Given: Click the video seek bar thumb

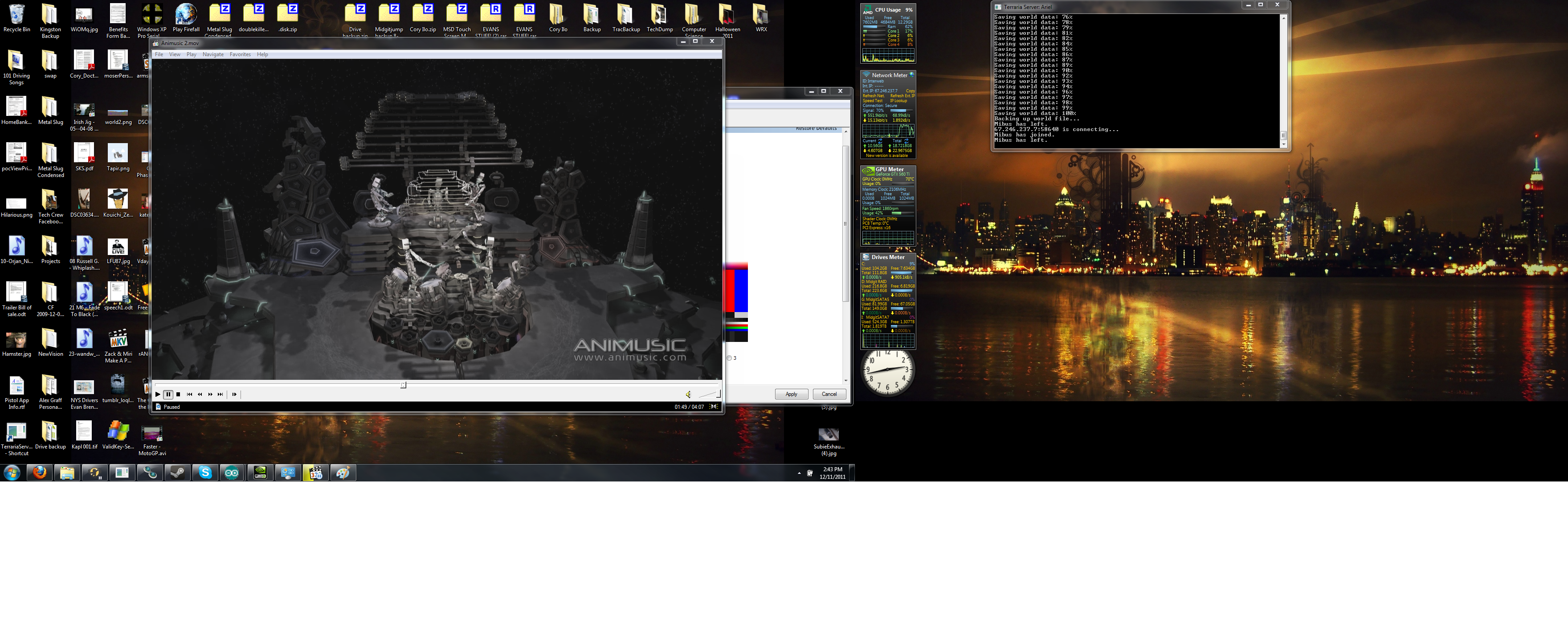Looking at the screenshot, I should (x=403, y=385).
